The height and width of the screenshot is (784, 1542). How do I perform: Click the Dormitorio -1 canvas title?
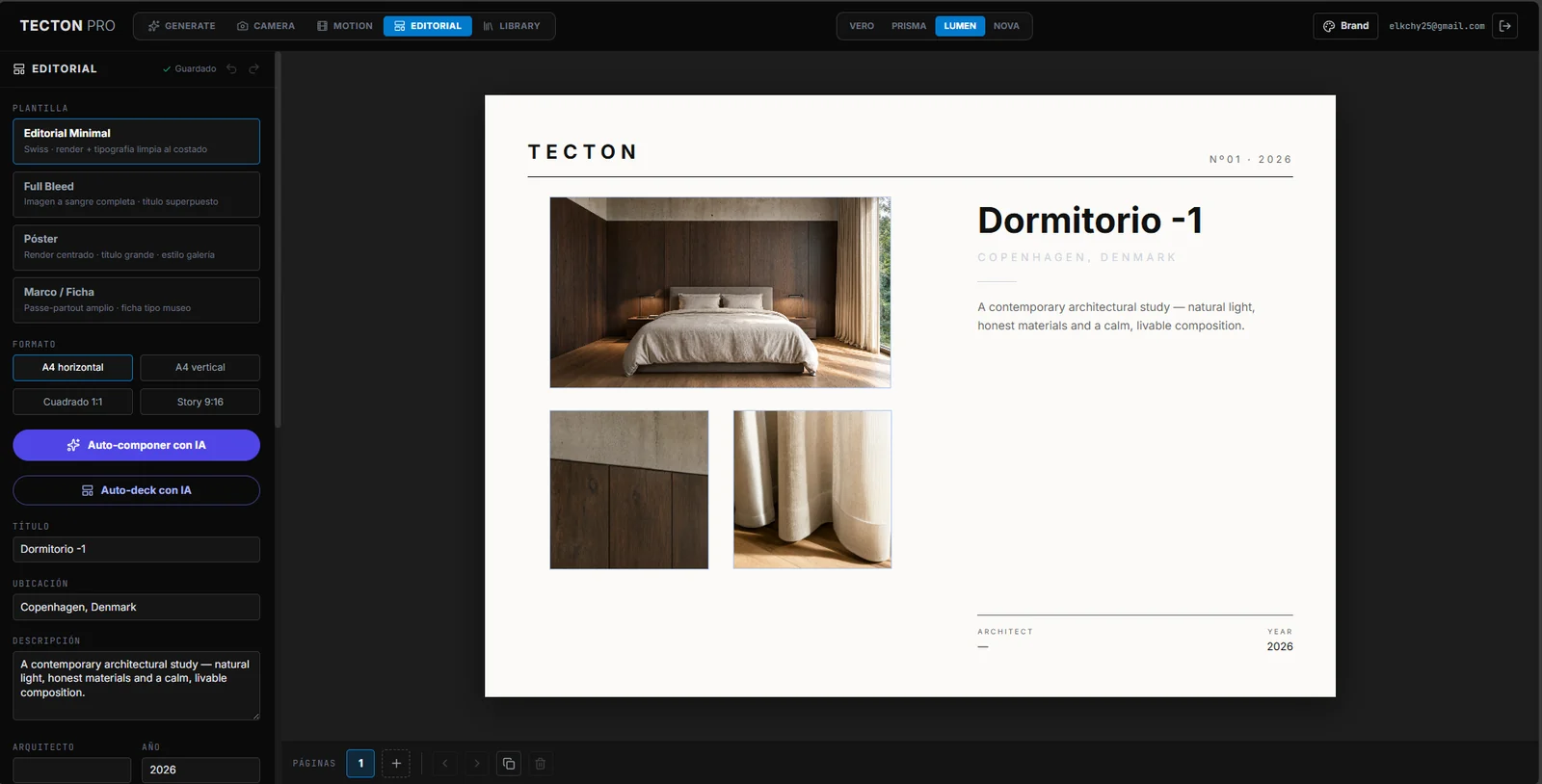(x=1090, y=221)
